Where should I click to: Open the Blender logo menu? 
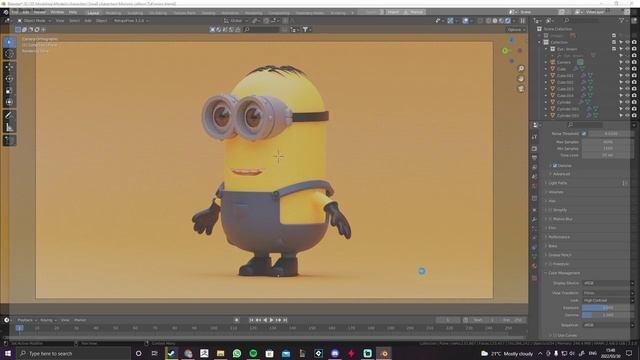pos(6,12)
